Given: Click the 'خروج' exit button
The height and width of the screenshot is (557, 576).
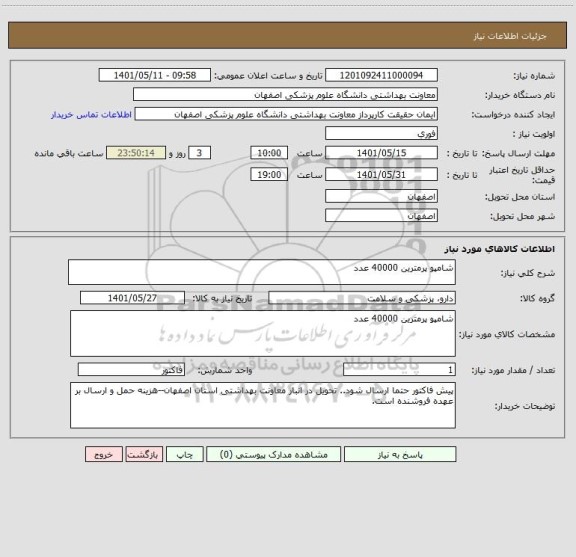Looking at the screenshot, I should 104,454.
